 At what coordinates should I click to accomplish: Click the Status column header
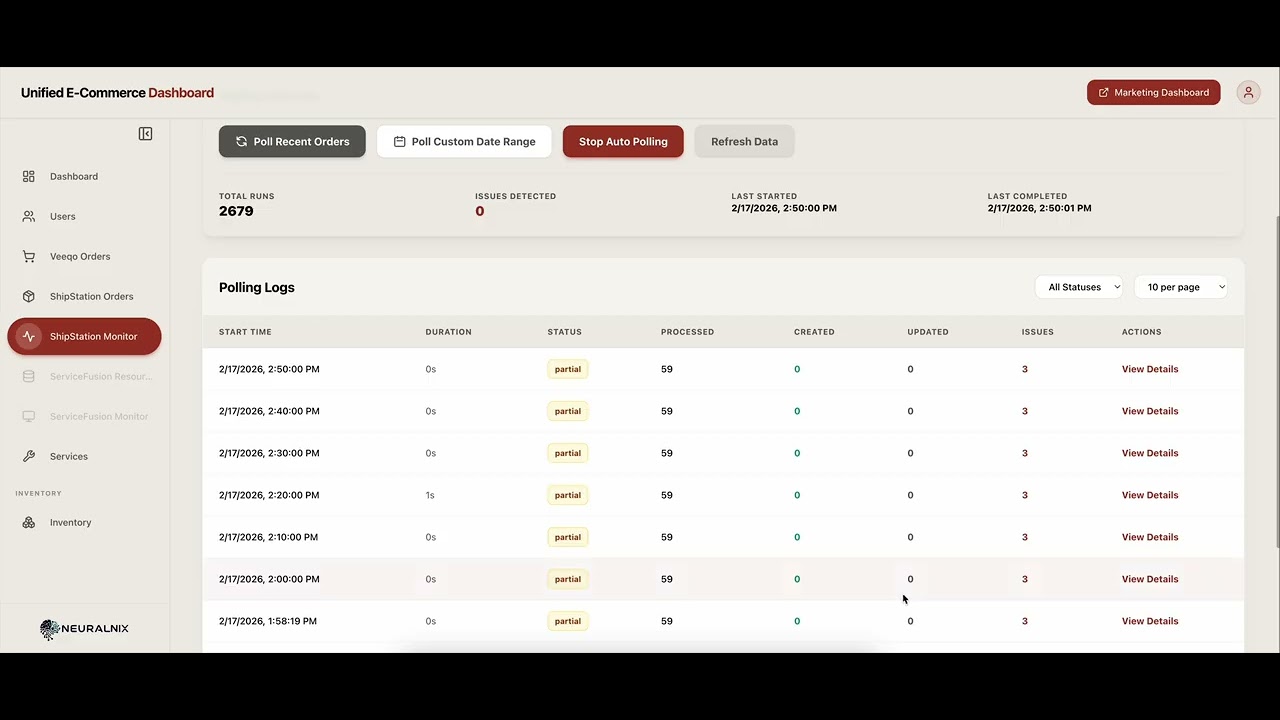564,332
